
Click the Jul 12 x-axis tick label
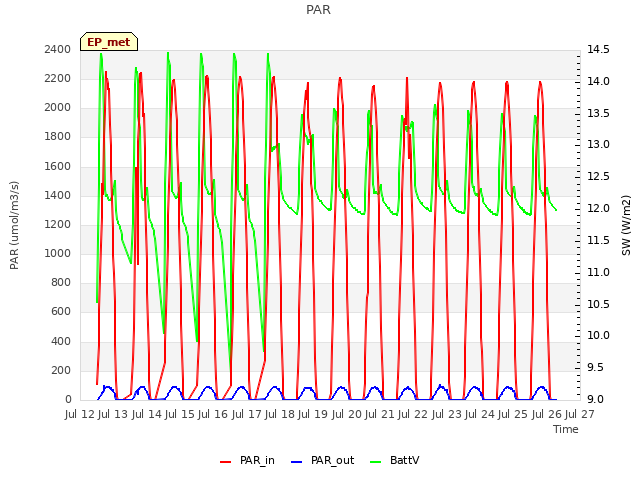80,414
